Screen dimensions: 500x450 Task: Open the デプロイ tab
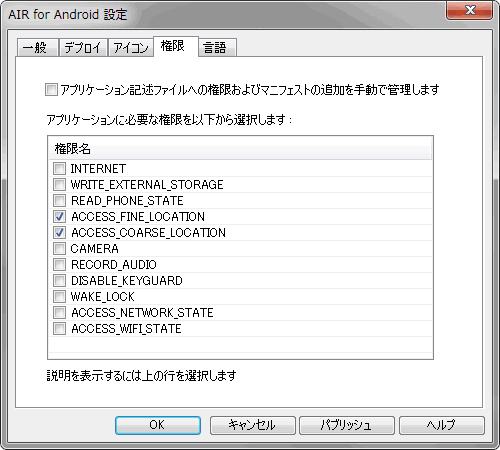(83, 47)
